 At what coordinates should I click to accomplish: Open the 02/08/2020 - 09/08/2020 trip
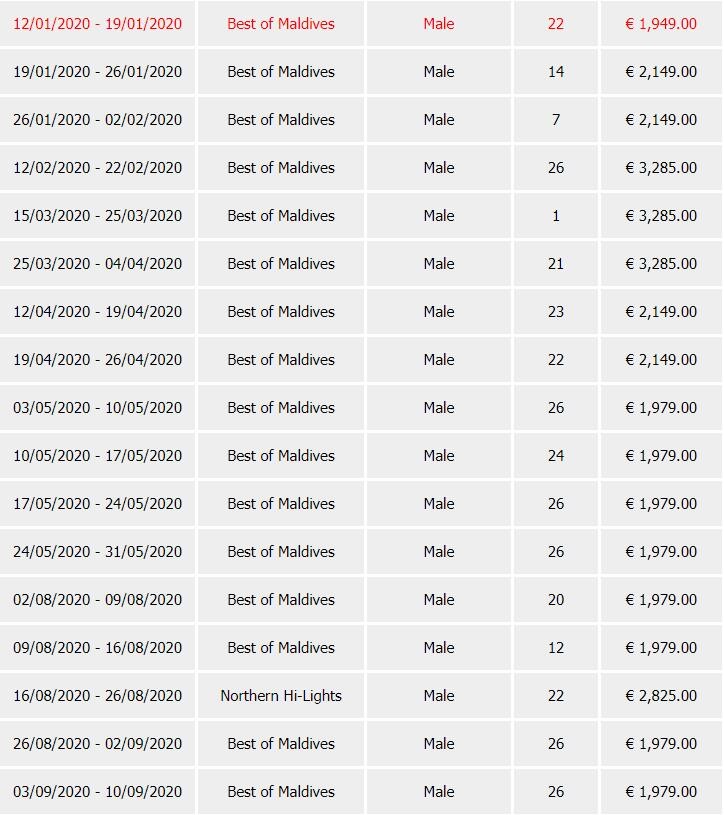(x=98, y=599)
